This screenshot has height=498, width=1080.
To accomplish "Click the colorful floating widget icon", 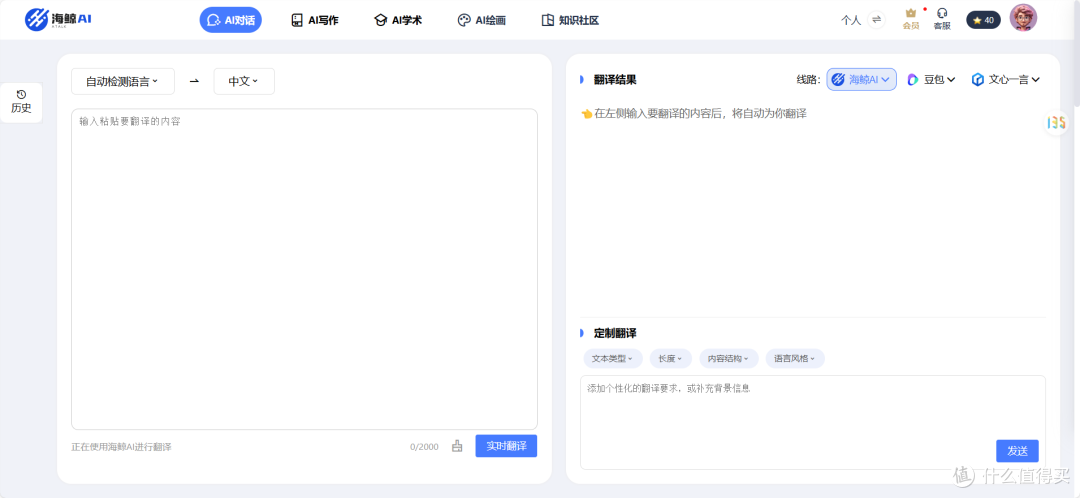I will 1057,123.
